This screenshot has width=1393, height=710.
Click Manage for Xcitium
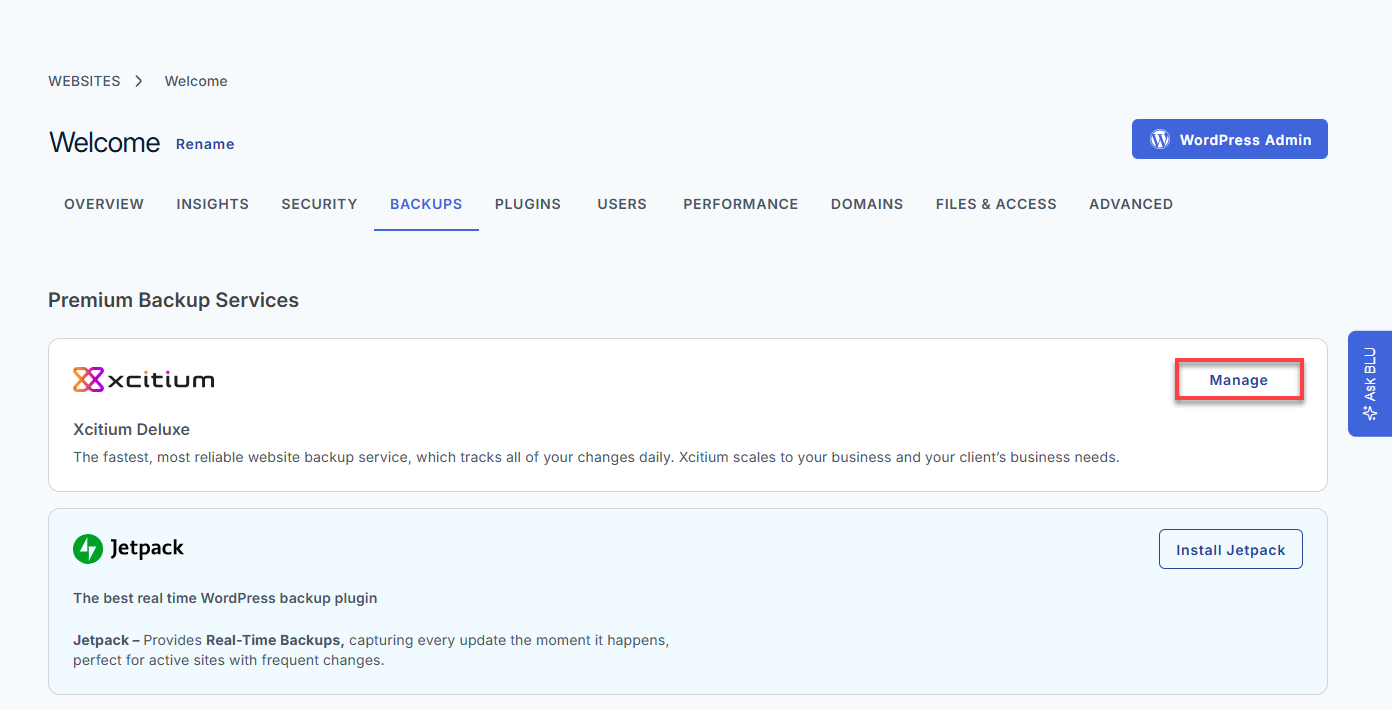[x=1239, y=380]
